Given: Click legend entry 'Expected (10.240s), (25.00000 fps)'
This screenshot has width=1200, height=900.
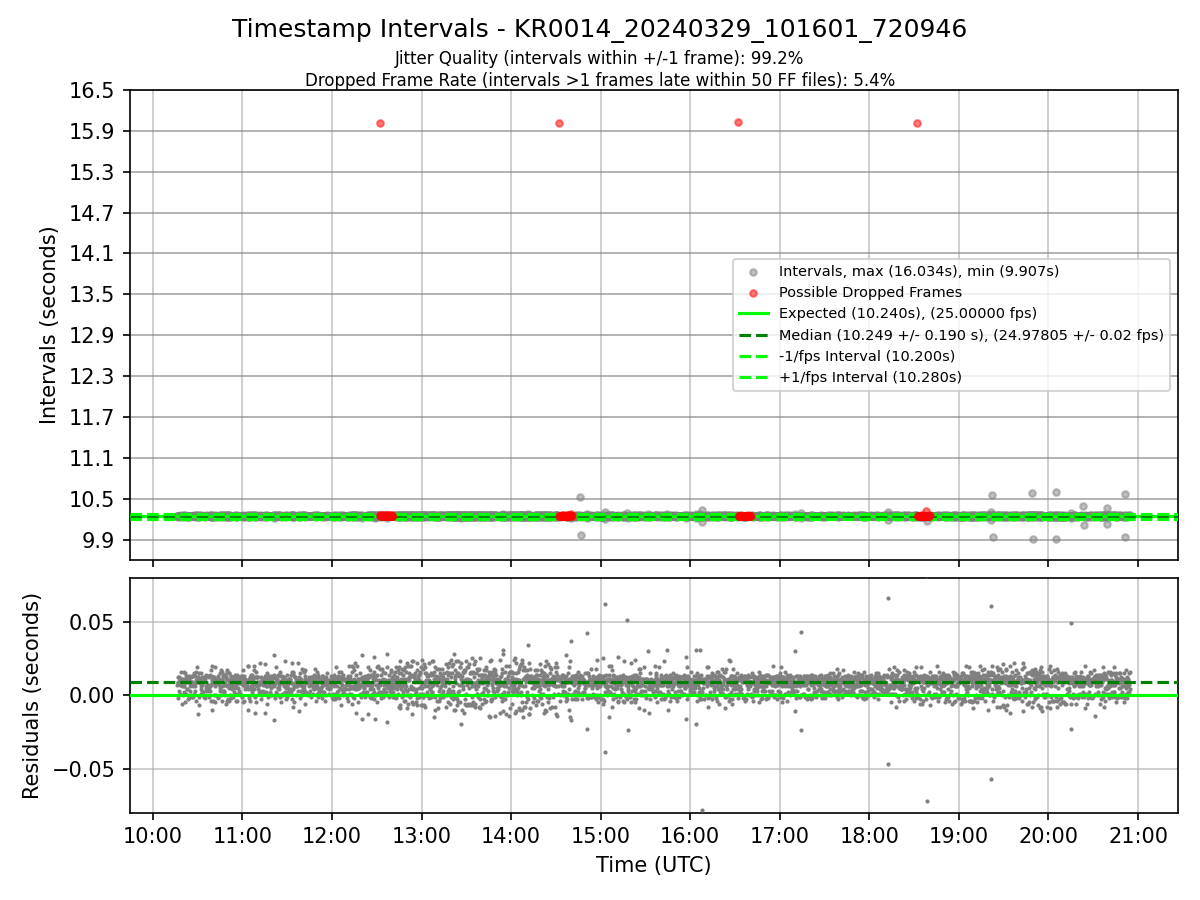Looking at the screenshot, I should (907, 313).
